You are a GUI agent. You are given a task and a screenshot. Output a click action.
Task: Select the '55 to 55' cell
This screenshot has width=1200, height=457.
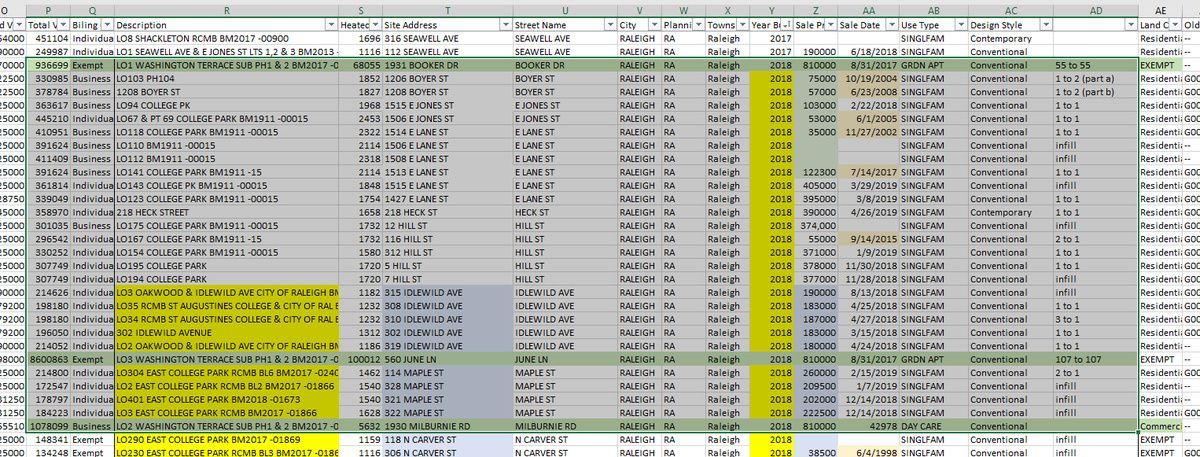click(1095, 64)
